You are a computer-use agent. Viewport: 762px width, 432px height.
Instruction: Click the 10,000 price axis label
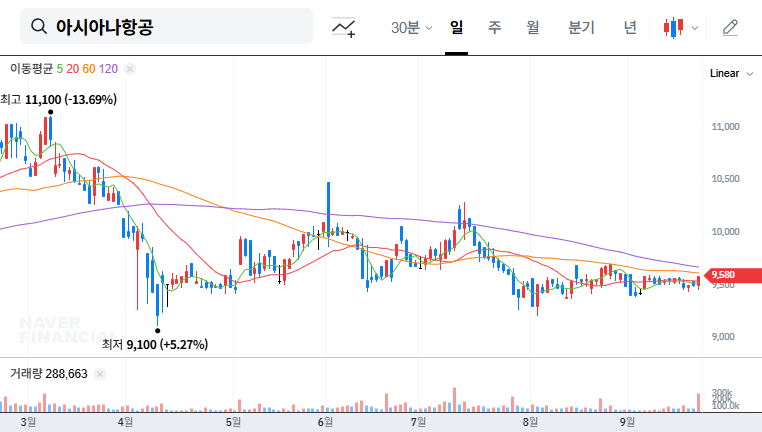click(x=725, y=232)
